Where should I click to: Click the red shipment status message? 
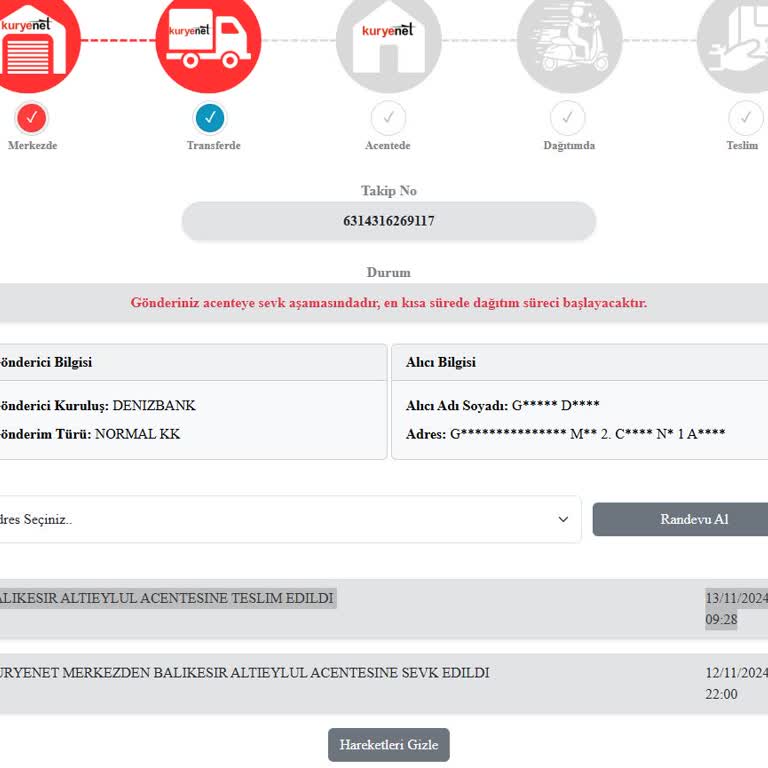click(389, 303)
